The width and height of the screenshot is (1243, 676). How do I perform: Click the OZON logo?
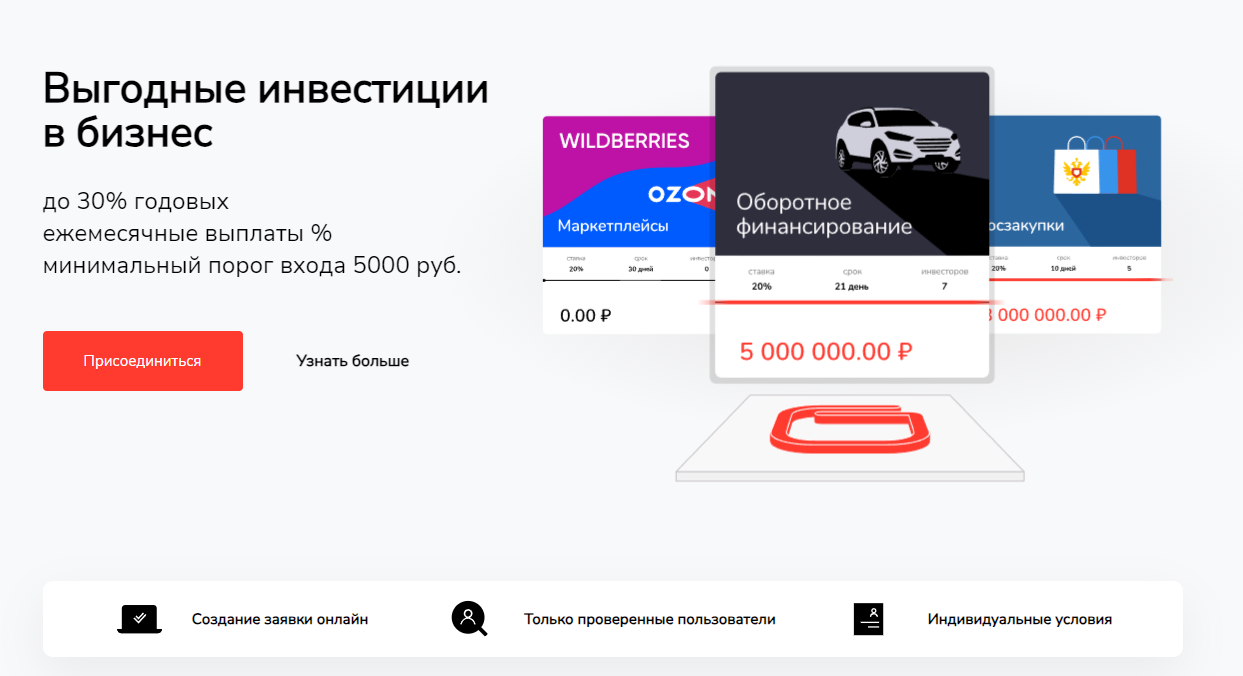pyautogui.click(x=682, y=194)
